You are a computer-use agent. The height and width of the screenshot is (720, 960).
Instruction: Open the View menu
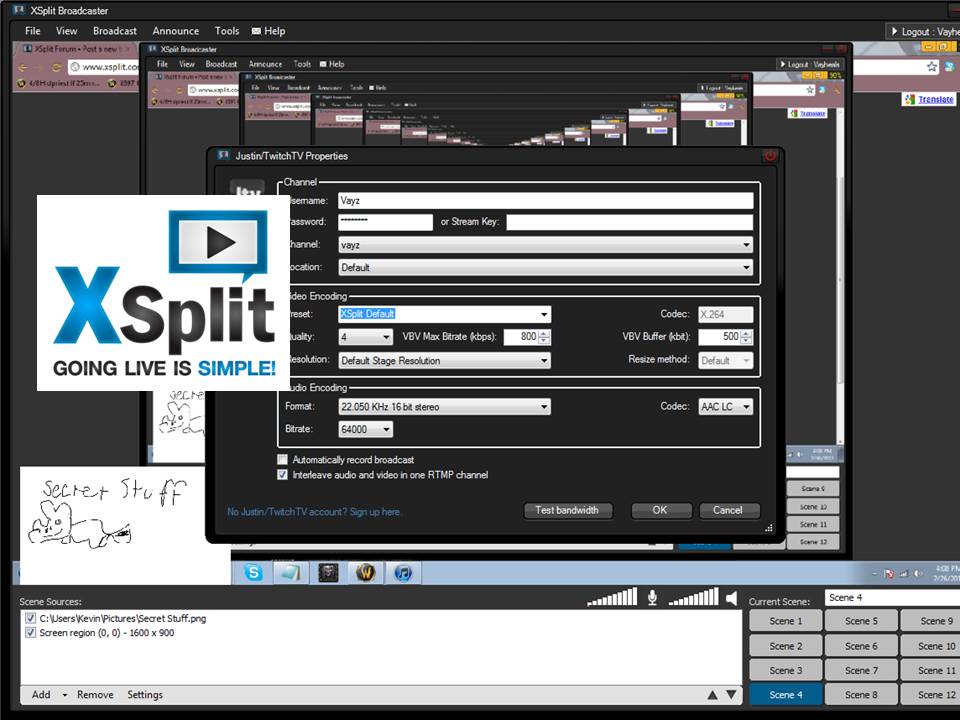[66, 31]
